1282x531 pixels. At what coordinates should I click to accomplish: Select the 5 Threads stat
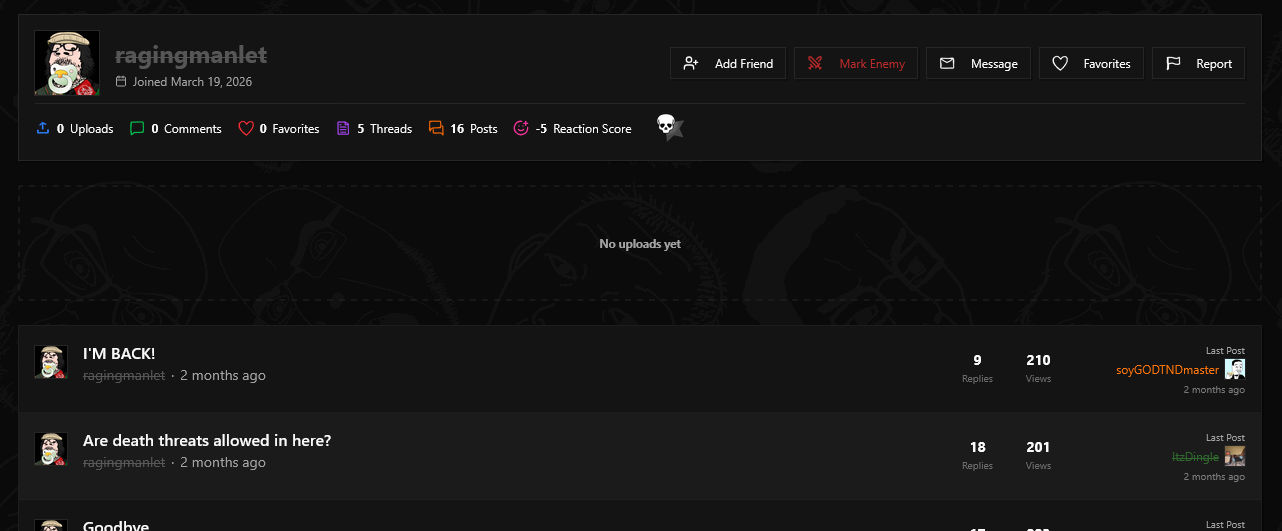coord(374,128)
